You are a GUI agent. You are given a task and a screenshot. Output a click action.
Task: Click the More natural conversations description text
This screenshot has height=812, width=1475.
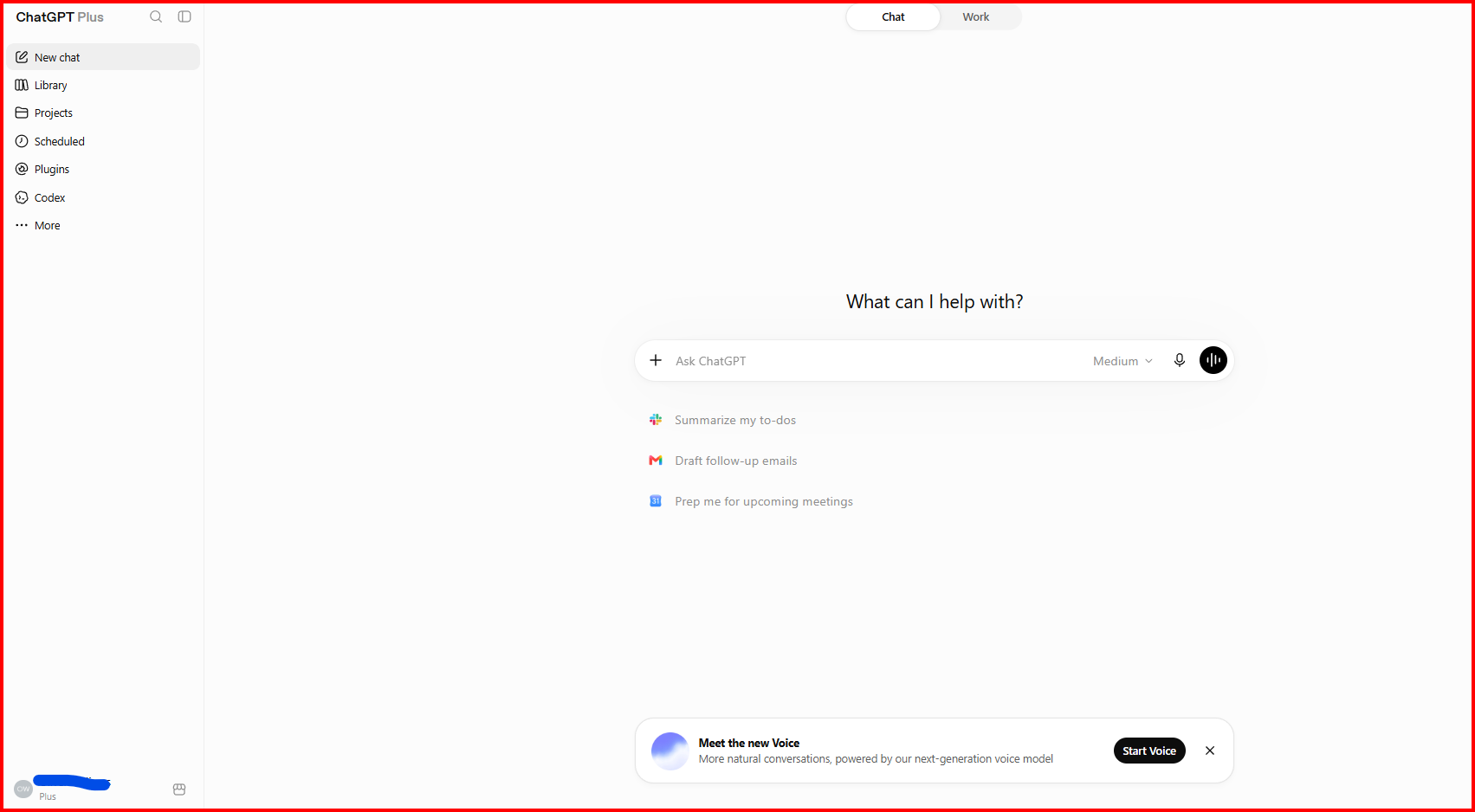coord(876,759)
